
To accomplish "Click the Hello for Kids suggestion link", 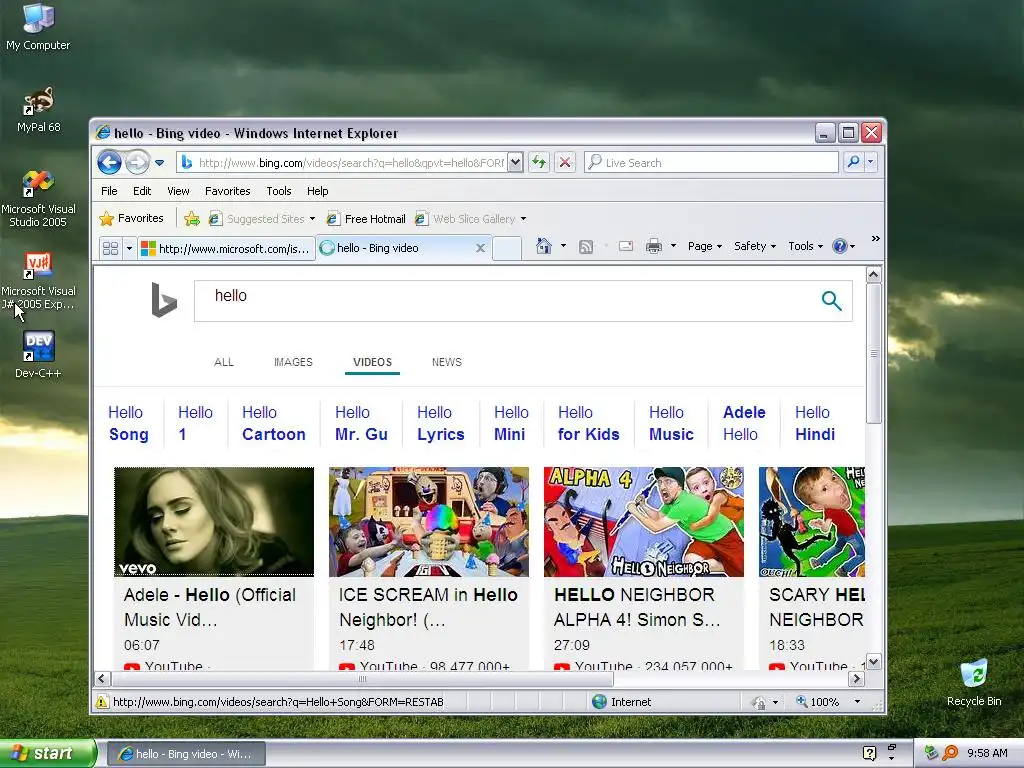I will [x=588, y=423].
